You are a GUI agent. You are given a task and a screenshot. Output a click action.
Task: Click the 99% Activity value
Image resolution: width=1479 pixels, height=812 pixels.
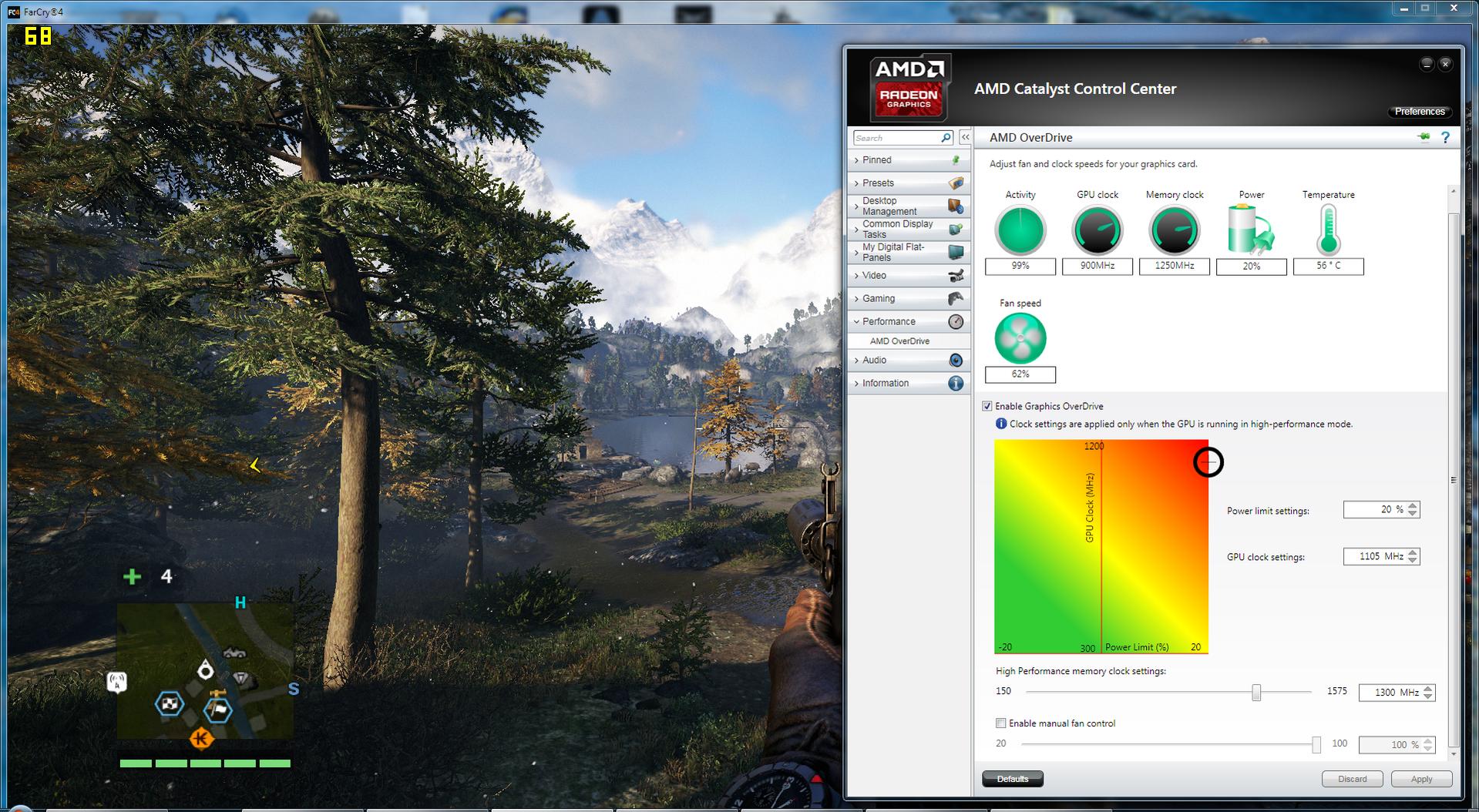pos(1020,266)
